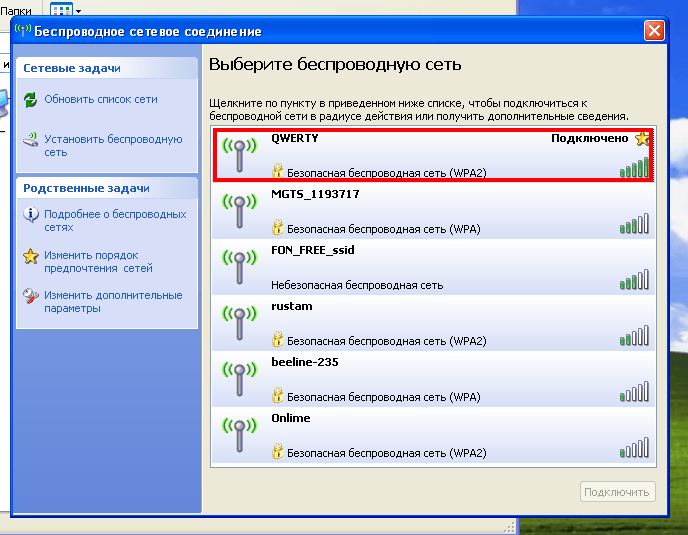Click the FON_FREE_ssid antenna icon
The height and width of the screenshot is (535, 688).
coord(239,267)
